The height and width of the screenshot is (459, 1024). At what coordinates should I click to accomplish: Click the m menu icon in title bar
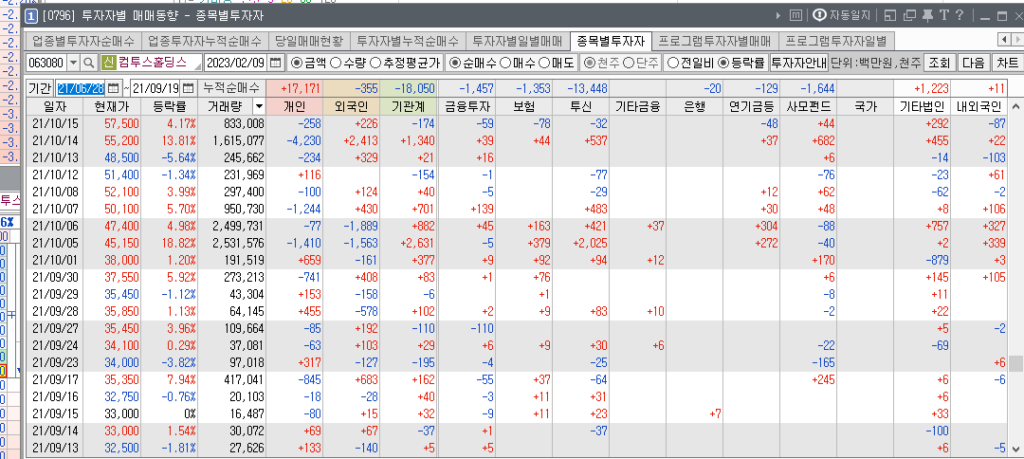pos(796,15)
